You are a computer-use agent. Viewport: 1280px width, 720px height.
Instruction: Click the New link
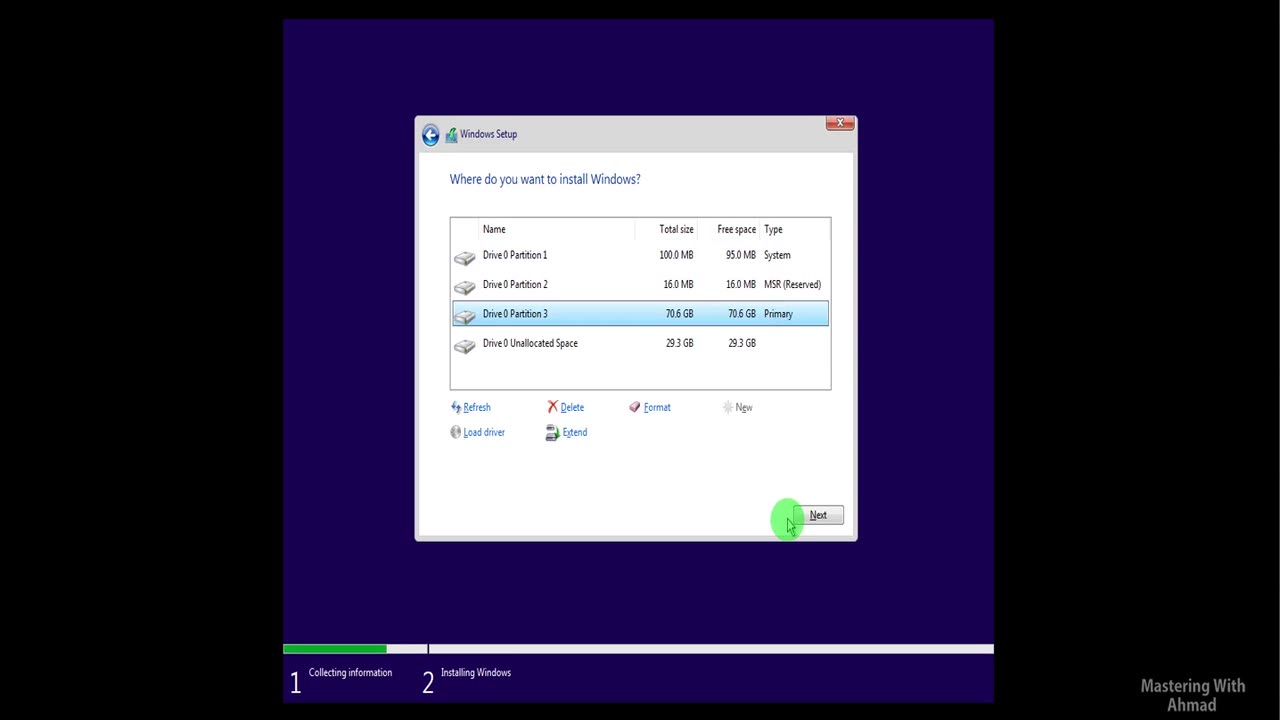[744, 407]
